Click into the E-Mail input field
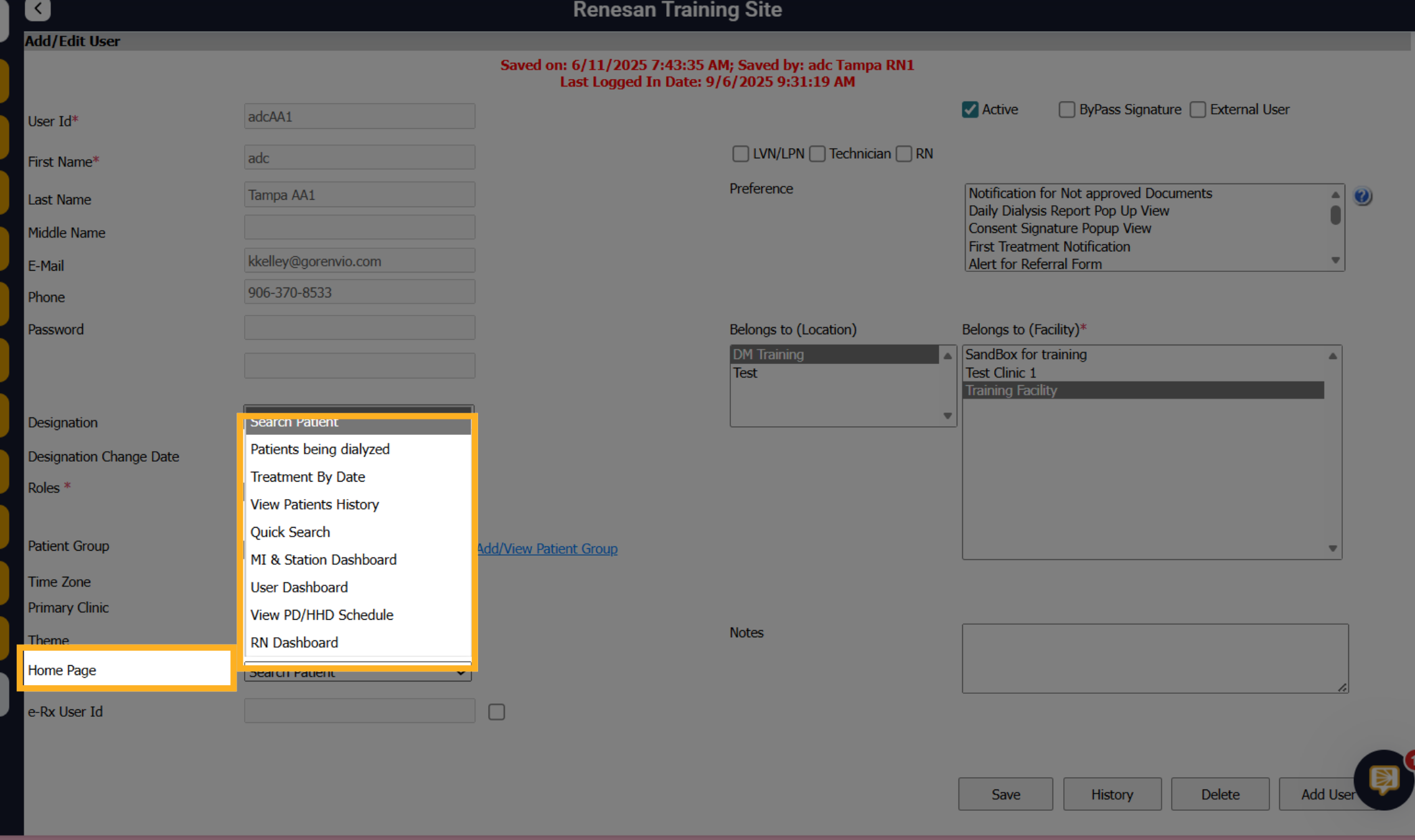The height and width of the screenshot is (840, 1415). [359, 261]
